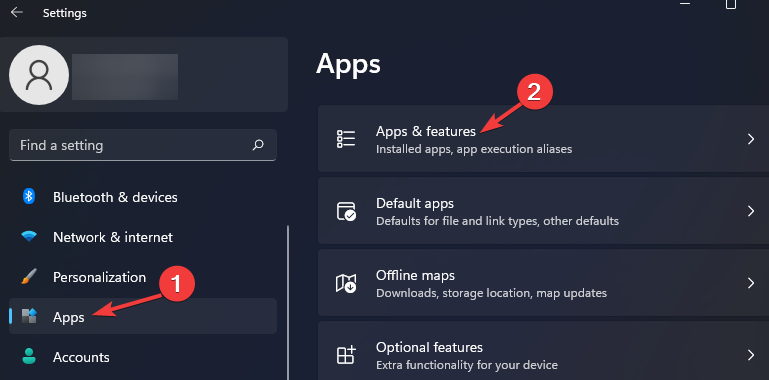769x380 pixels.
Task: Click the search magnifier icon
Action: [258, 145]
